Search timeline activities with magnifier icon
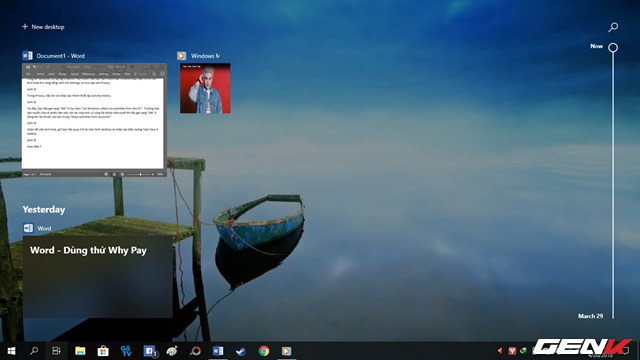The height and width of the screenshot is (360, 640). 613,27
